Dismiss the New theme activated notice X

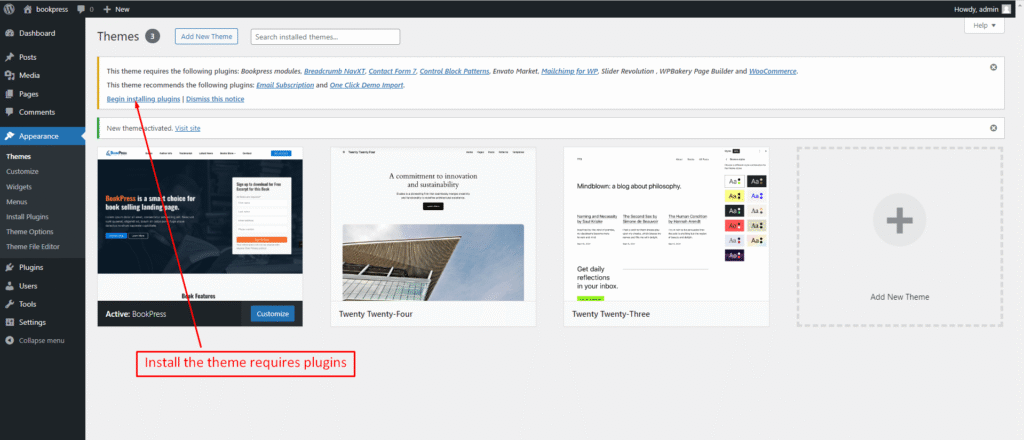(993, 128)
